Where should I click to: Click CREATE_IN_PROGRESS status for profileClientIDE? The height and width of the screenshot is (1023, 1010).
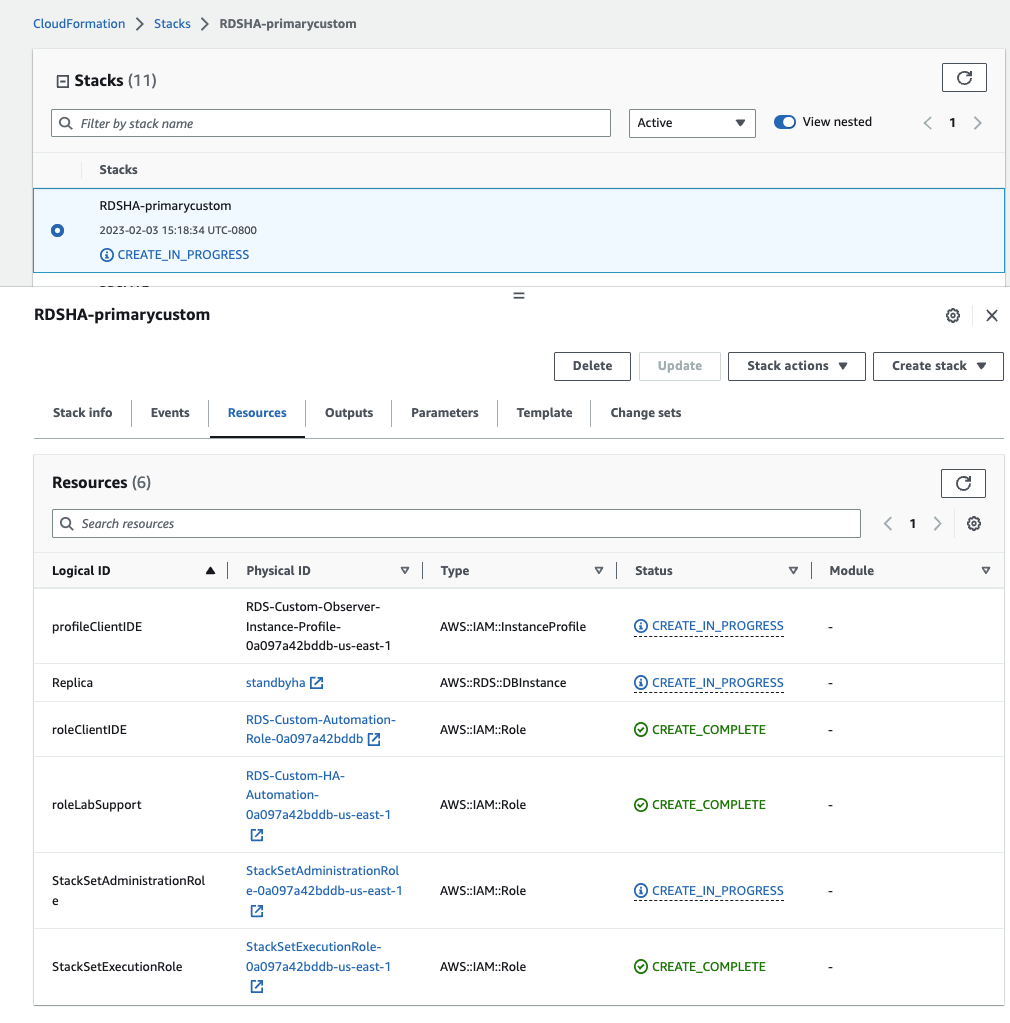pyautogui.click(x=718, y=626)
